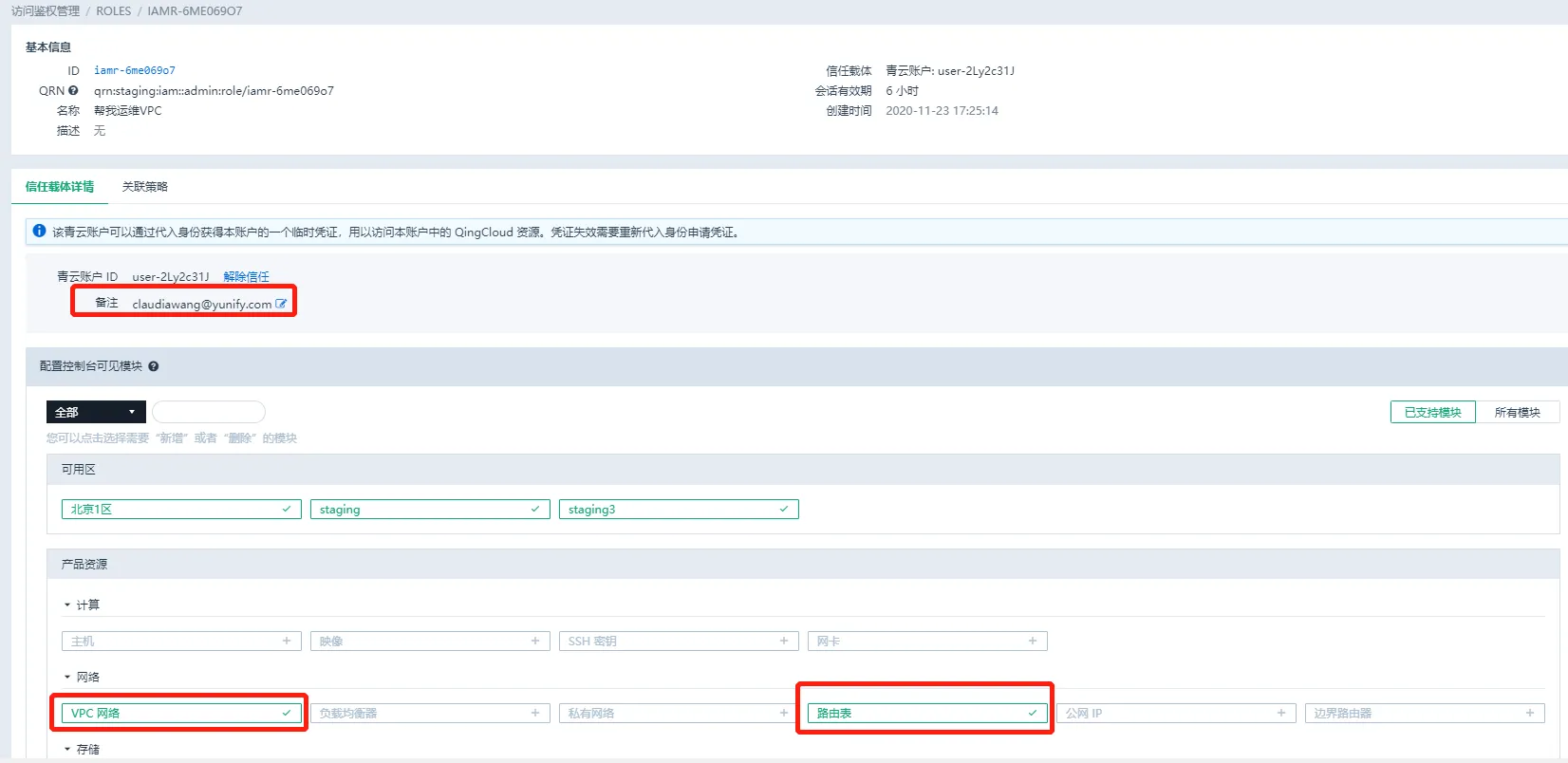Click plus icon on 映像 module
1568x763 pixels.
tap(534, 642)
